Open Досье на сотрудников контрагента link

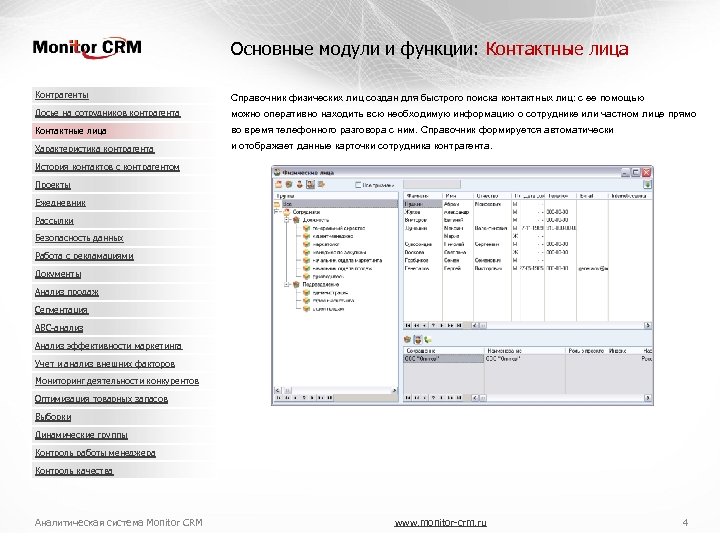[108, 112]
